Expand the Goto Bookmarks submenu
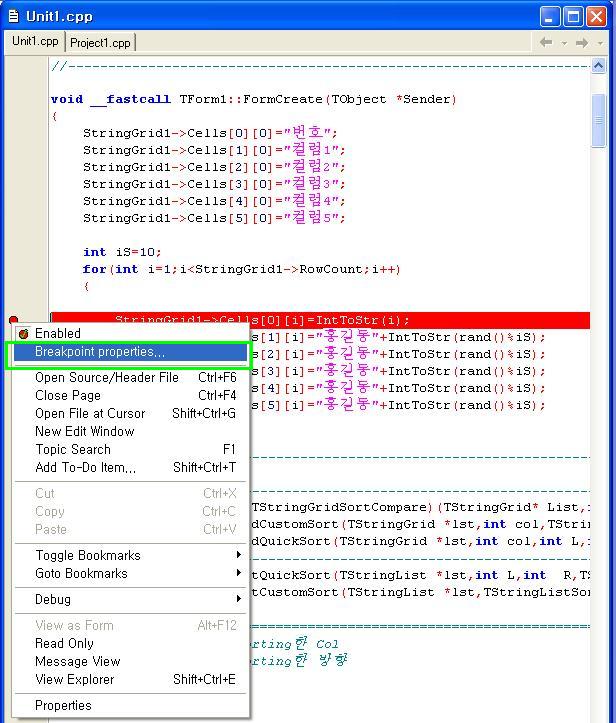The image size is (616, 723). pos(81,573)
